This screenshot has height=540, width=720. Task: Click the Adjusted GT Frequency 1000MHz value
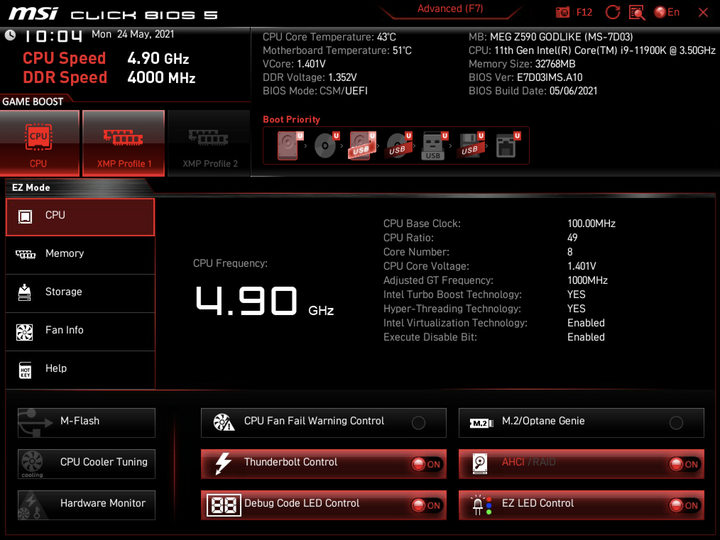[x=587, y=281]
